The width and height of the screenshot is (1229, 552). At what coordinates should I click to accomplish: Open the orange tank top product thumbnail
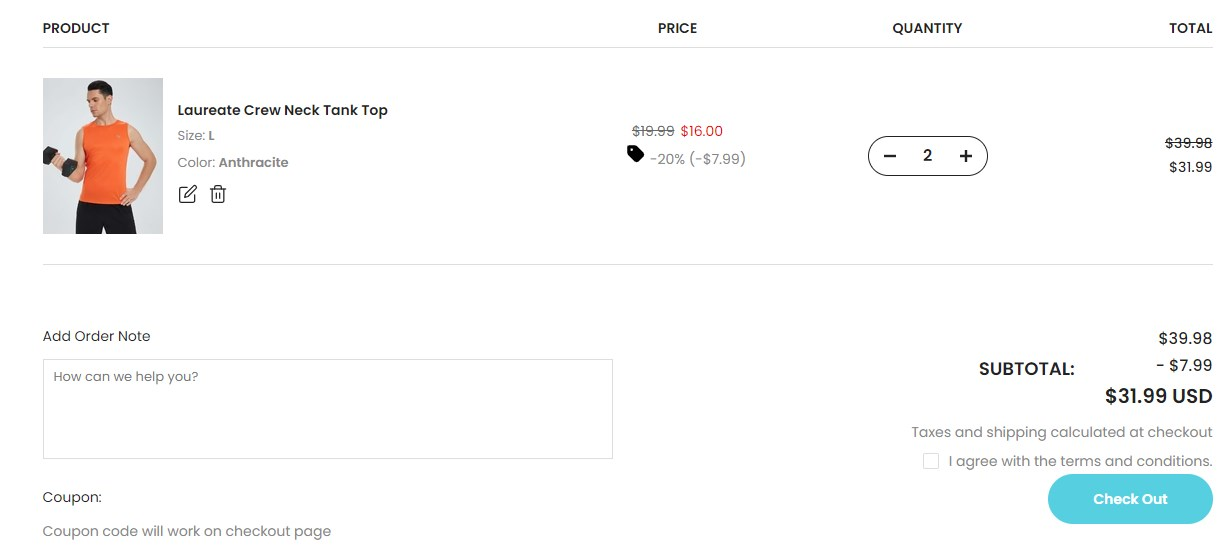[103, 156]
